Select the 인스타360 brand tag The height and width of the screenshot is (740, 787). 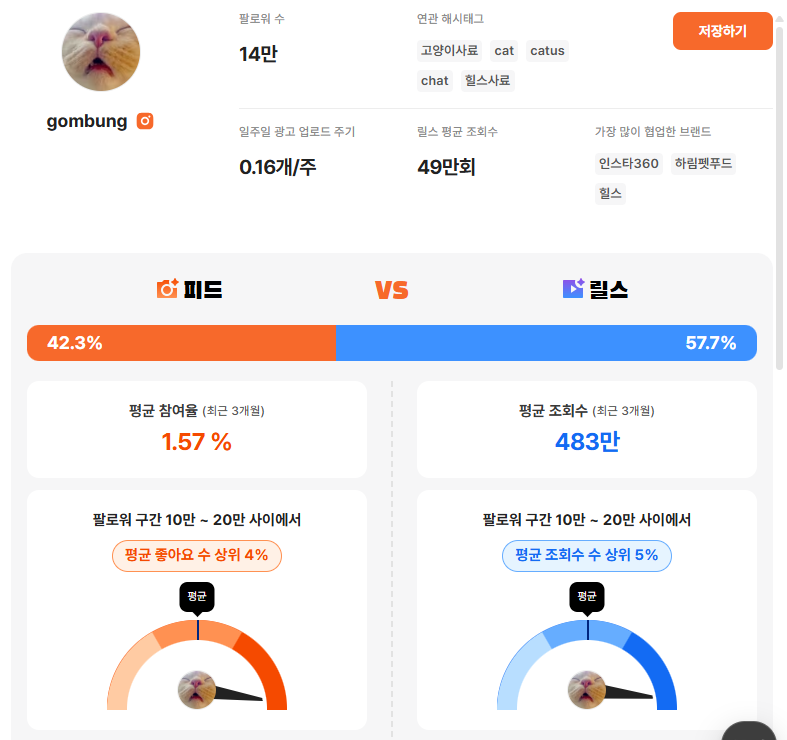pos(629,164)
